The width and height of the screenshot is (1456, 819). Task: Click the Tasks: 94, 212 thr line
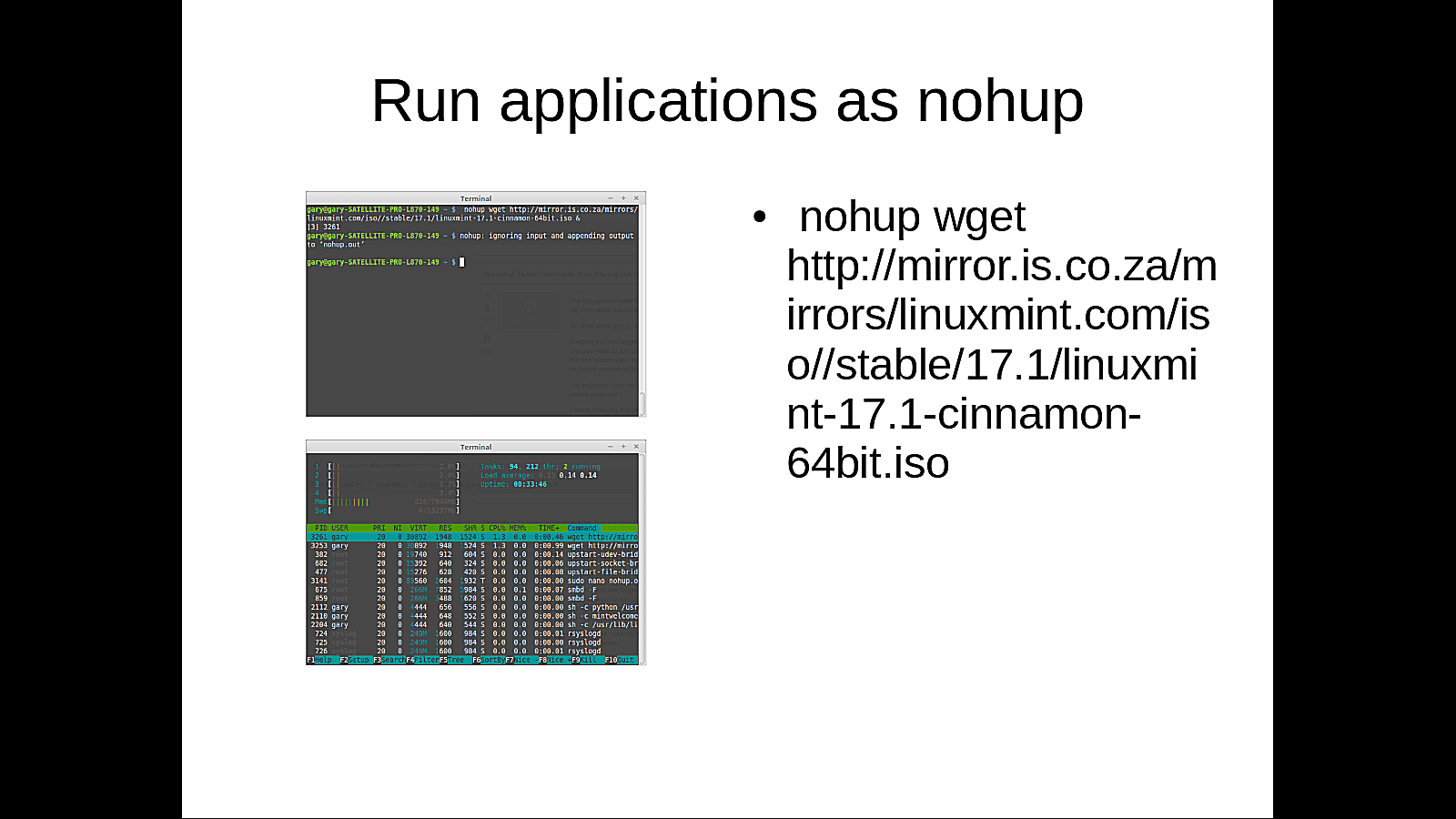(x=541, y=467)
